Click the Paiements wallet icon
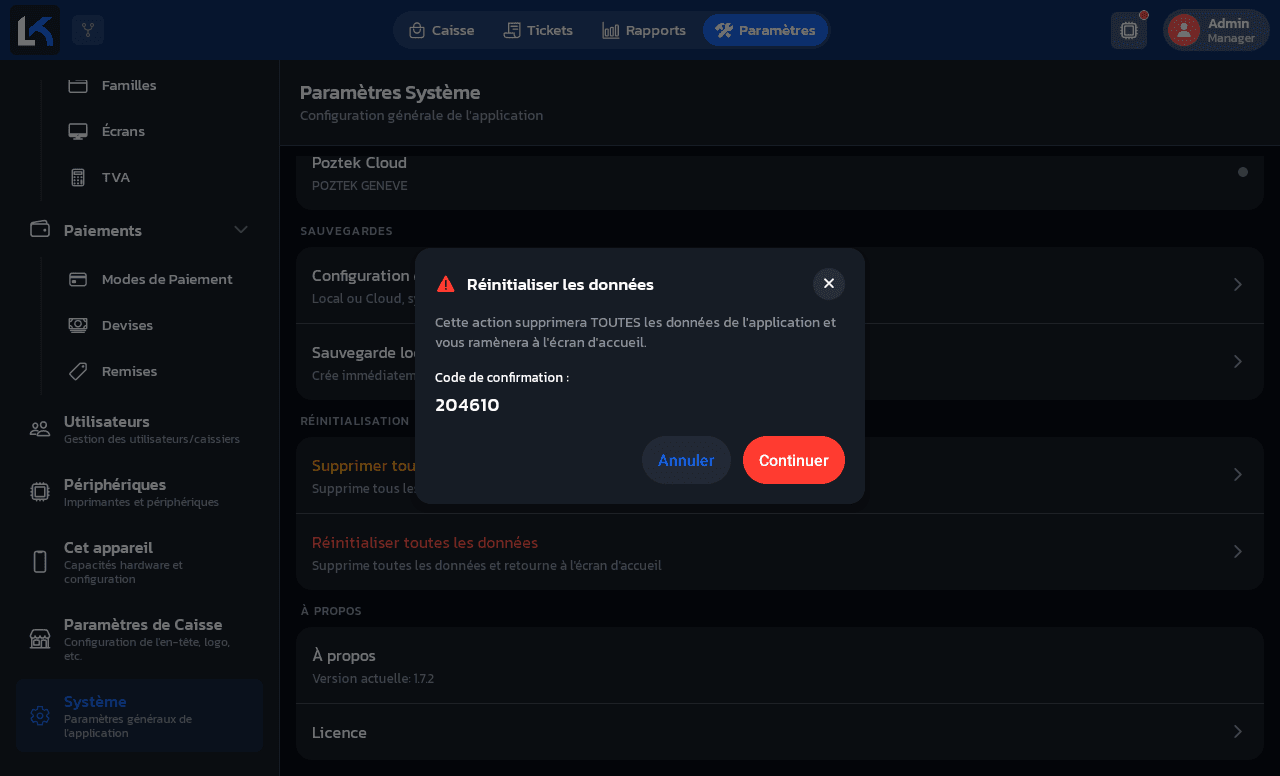Screen dimensions: 1280x776 coord(40,229)
